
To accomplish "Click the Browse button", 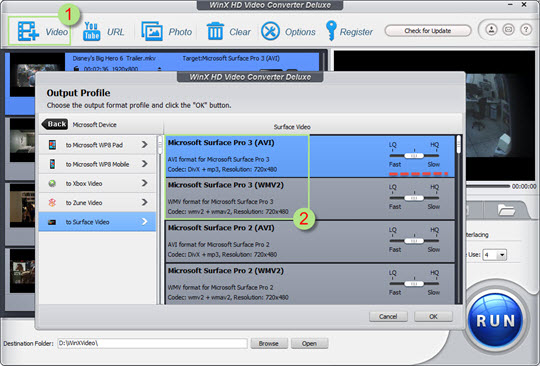I will [269, 343].
